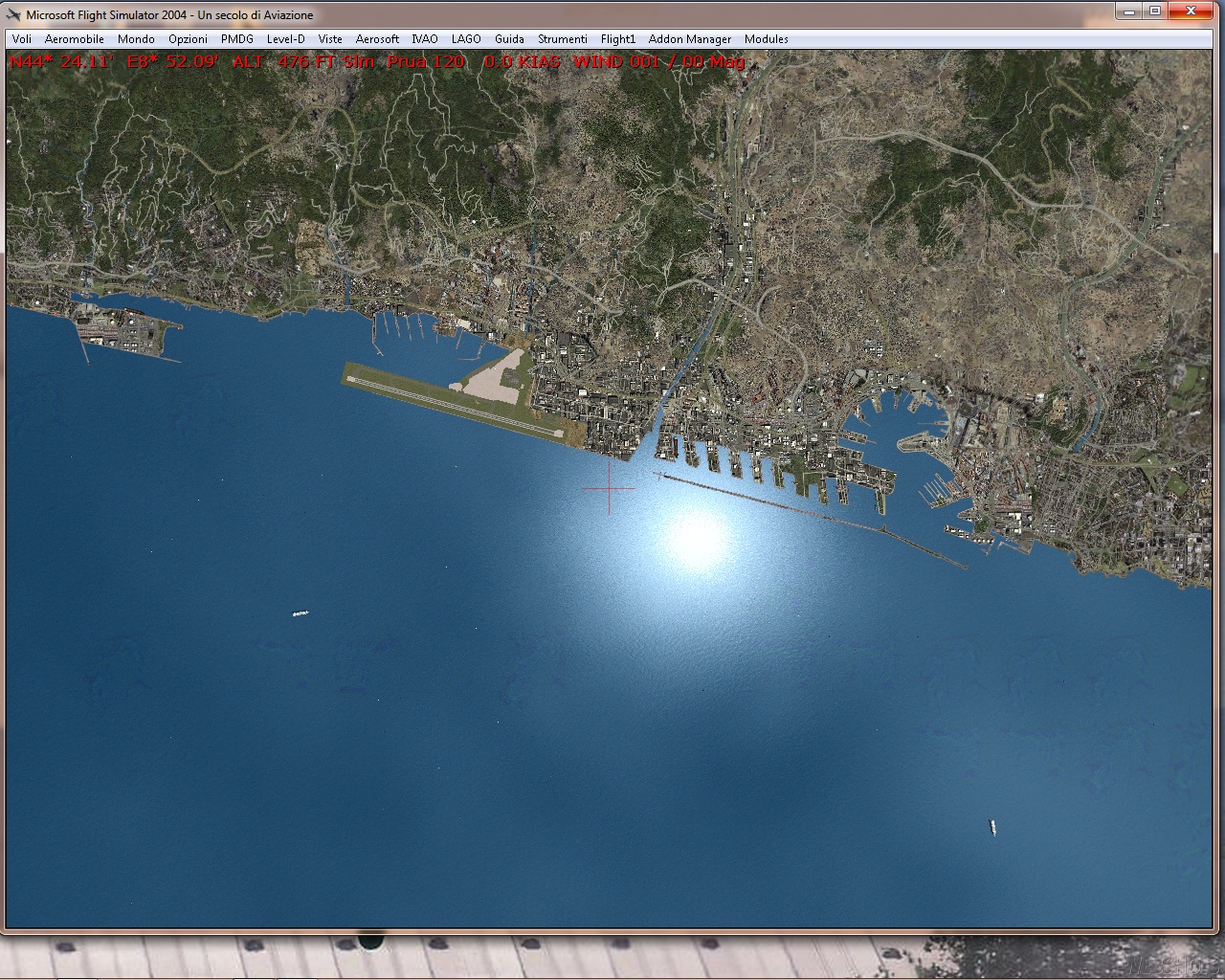Open the Flight1 menu
This screenshot has height=980, width=1225.
tap(618, 39)
